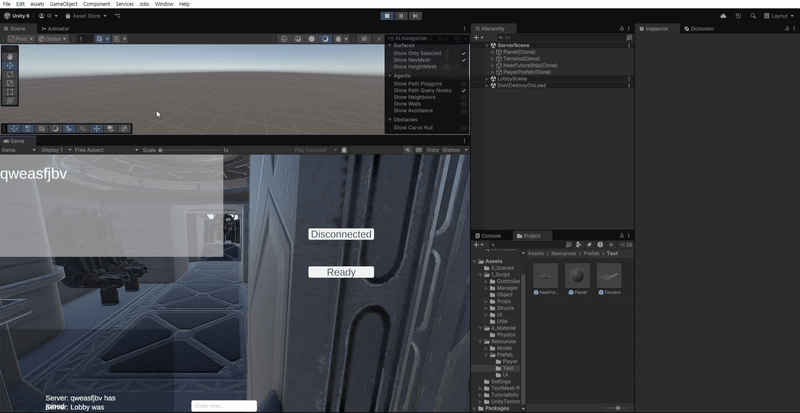The image size is (800, 413).
Task: Click the magnifier icon in bottom Scene overlay
Action: (82, 129)
